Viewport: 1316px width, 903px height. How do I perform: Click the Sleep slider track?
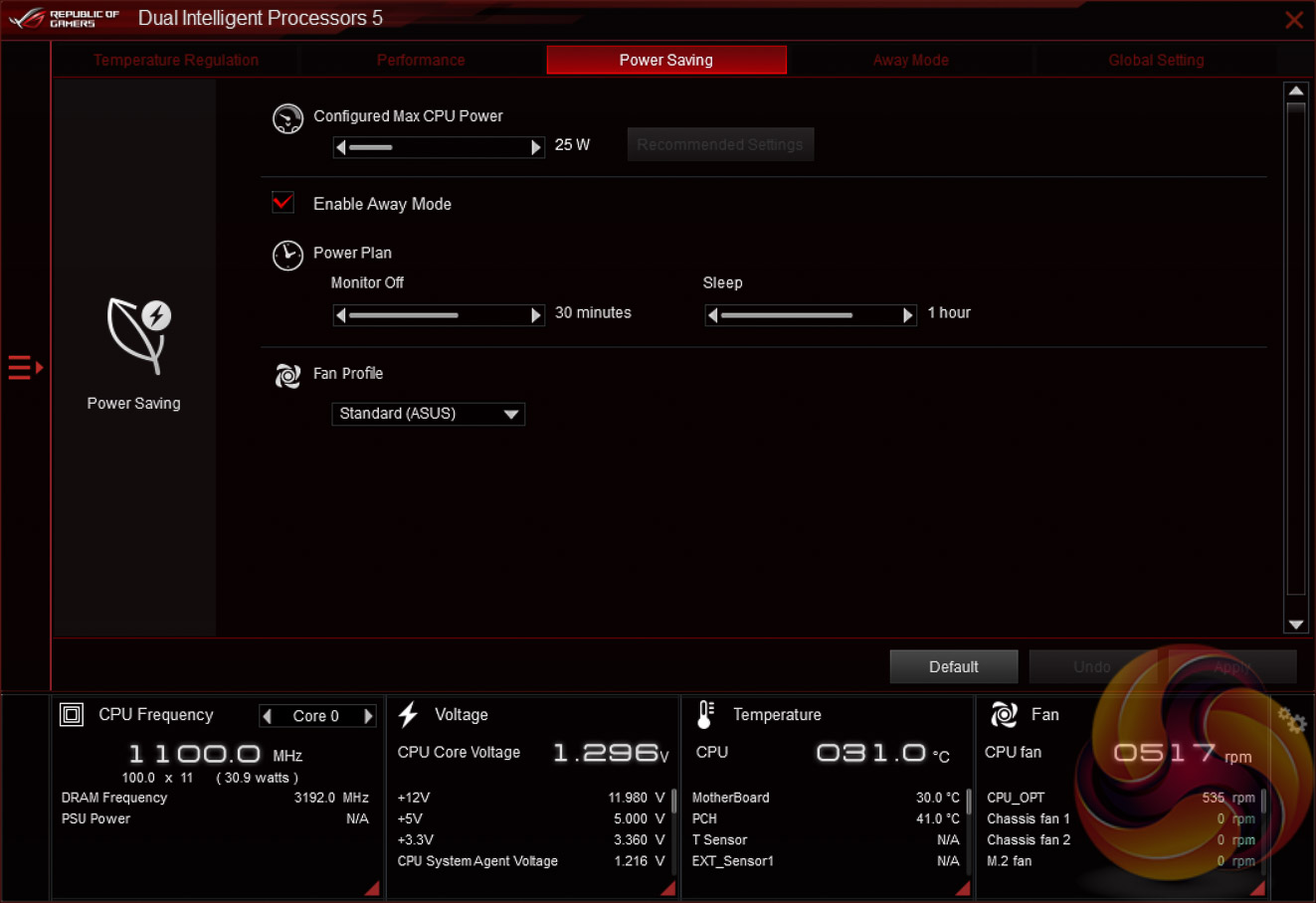click(x=810, y=315)
